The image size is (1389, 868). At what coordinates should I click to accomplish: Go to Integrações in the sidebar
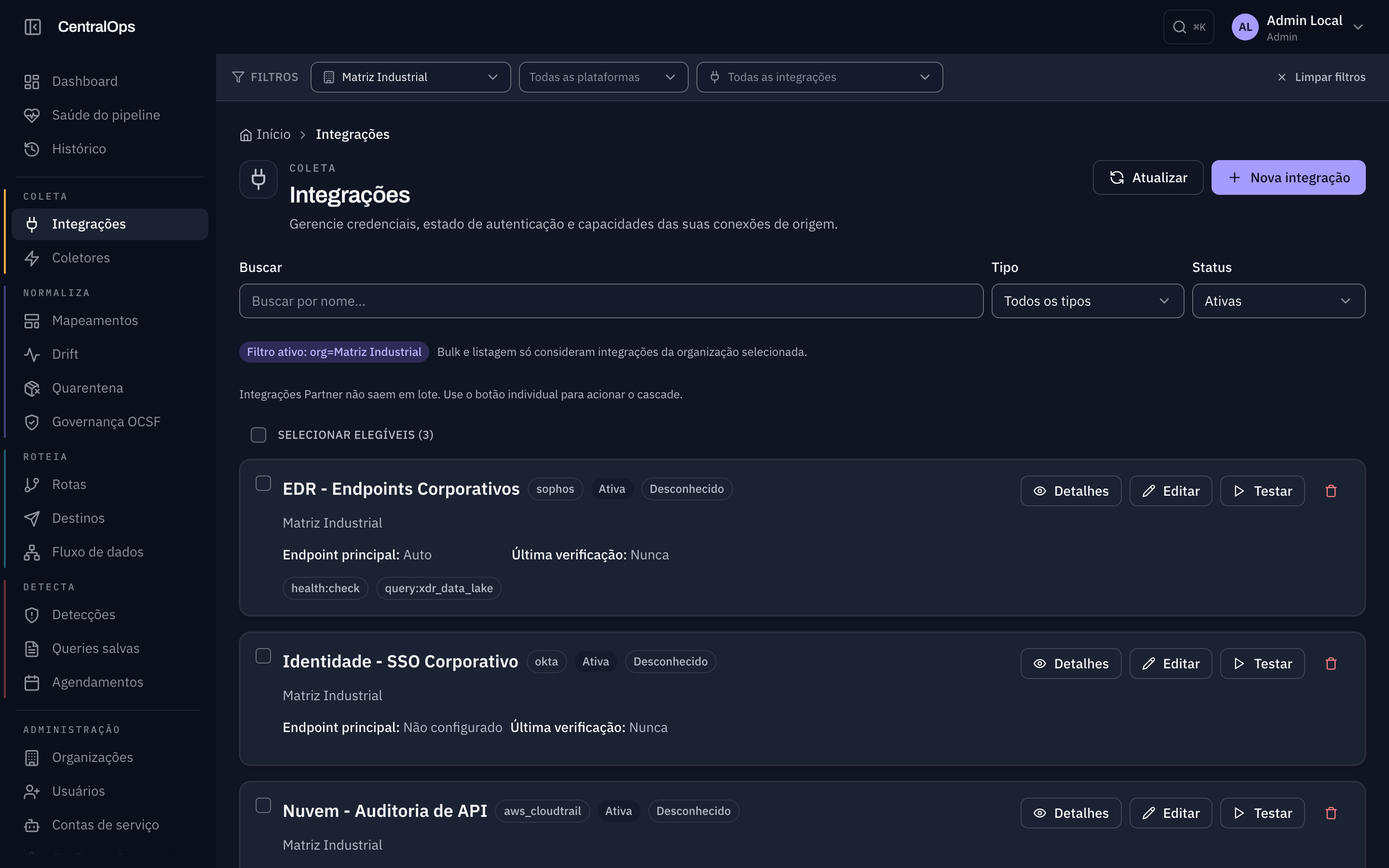point(109,224)
